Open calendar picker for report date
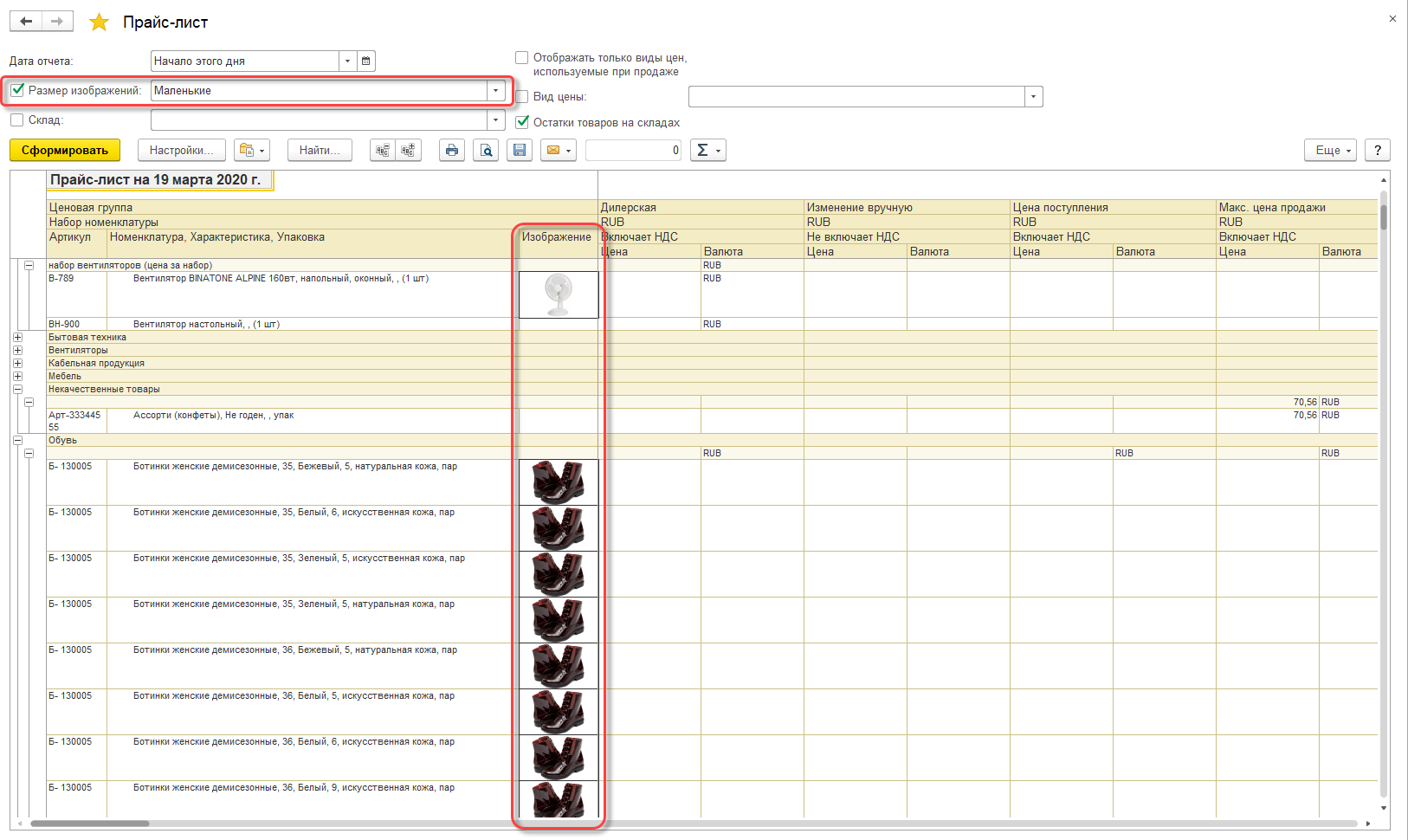 [x=366, y=61]
